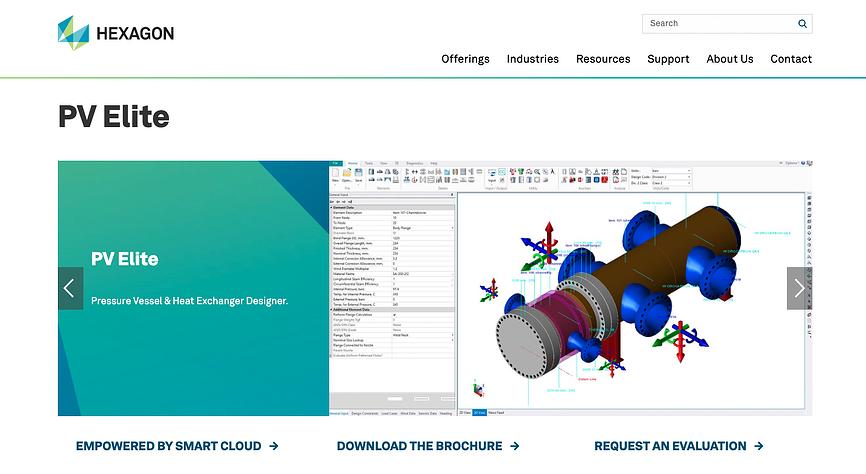Toggle the Perform Flange Calculation checkbox
The width and height of the screenshot is (866, 474).
click(x=394, y=315)
